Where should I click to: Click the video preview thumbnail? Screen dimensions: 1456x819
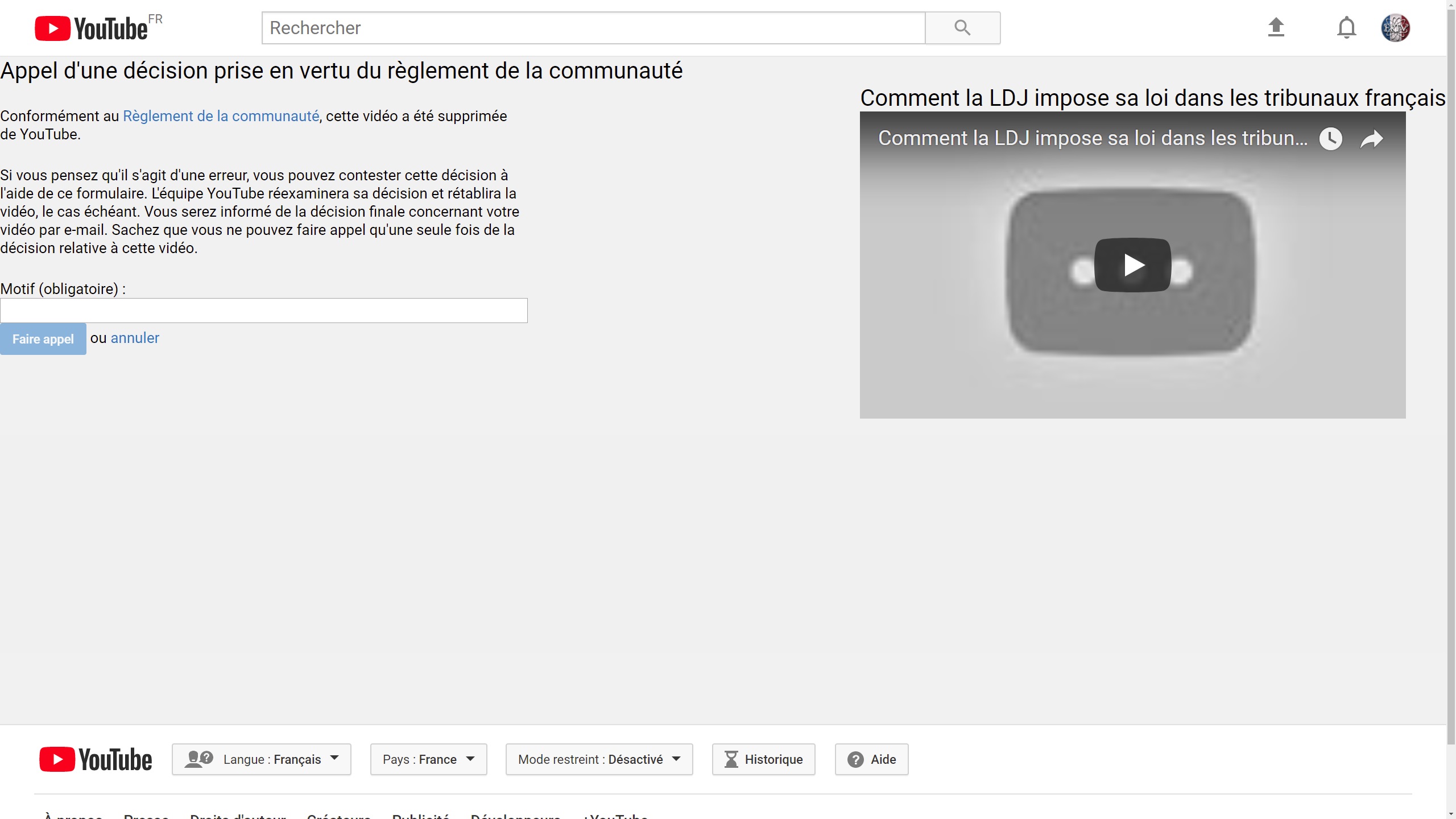(1132, 265)
